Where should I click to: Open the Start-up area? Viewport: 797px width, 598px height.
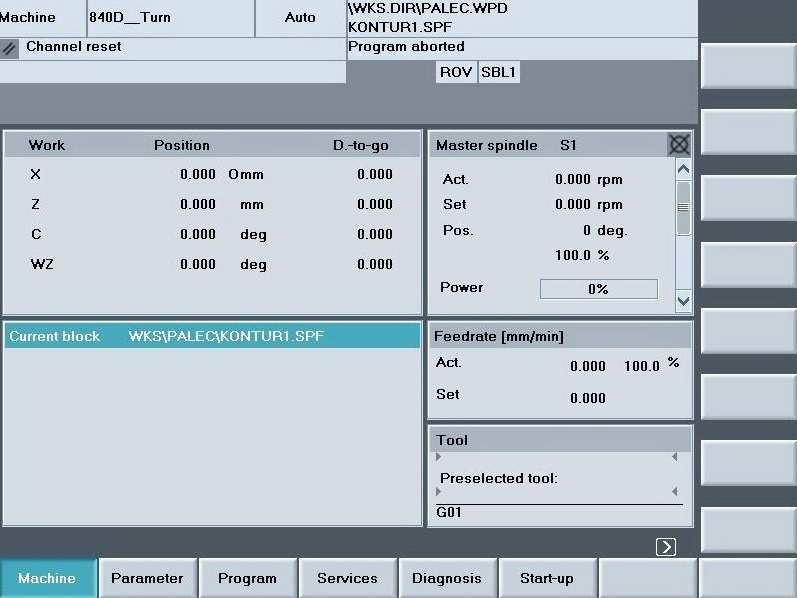pos(547,578)
